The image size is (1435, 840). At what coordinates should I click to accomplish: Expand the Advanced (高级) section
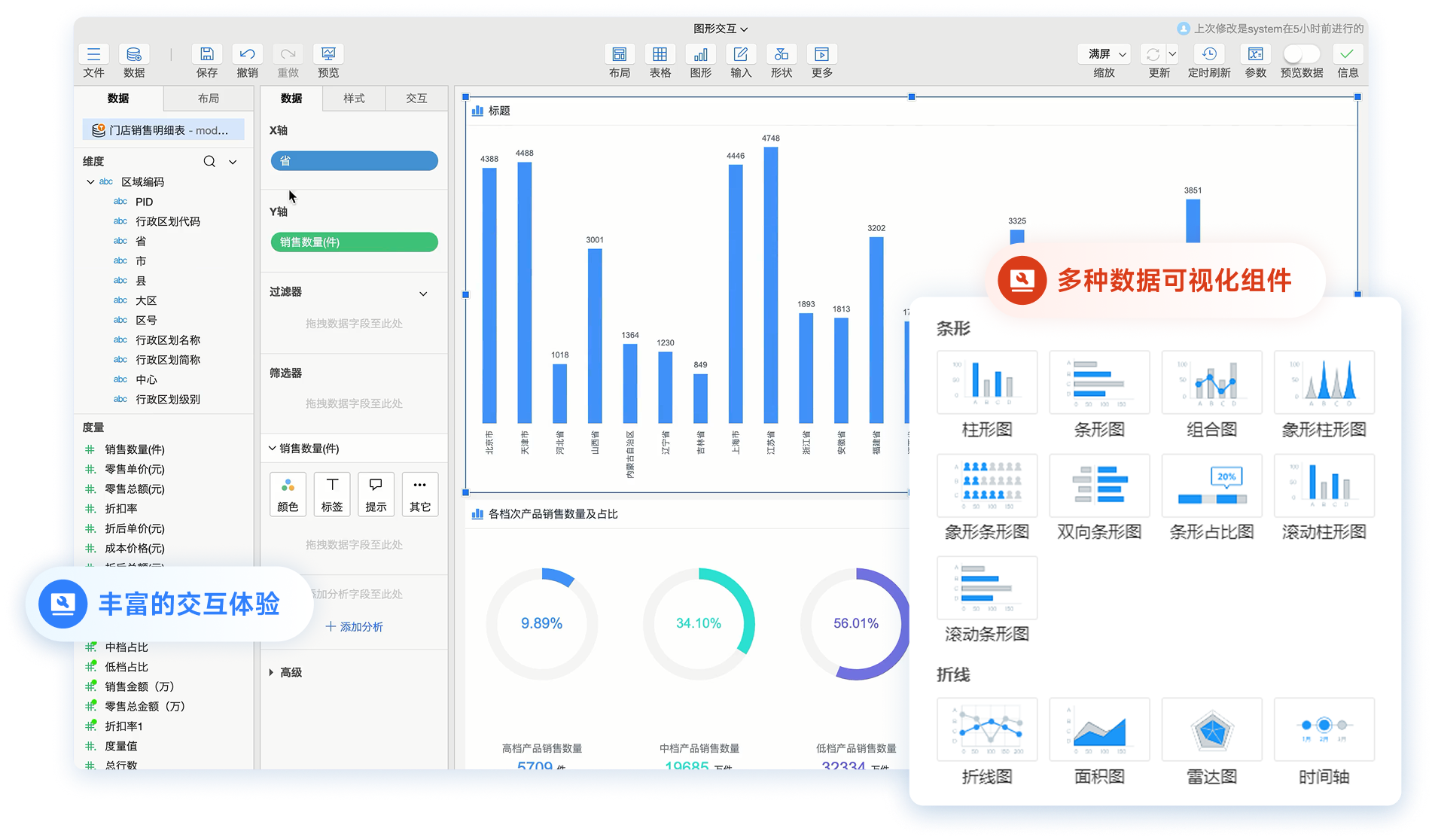[x=271, y=672]
